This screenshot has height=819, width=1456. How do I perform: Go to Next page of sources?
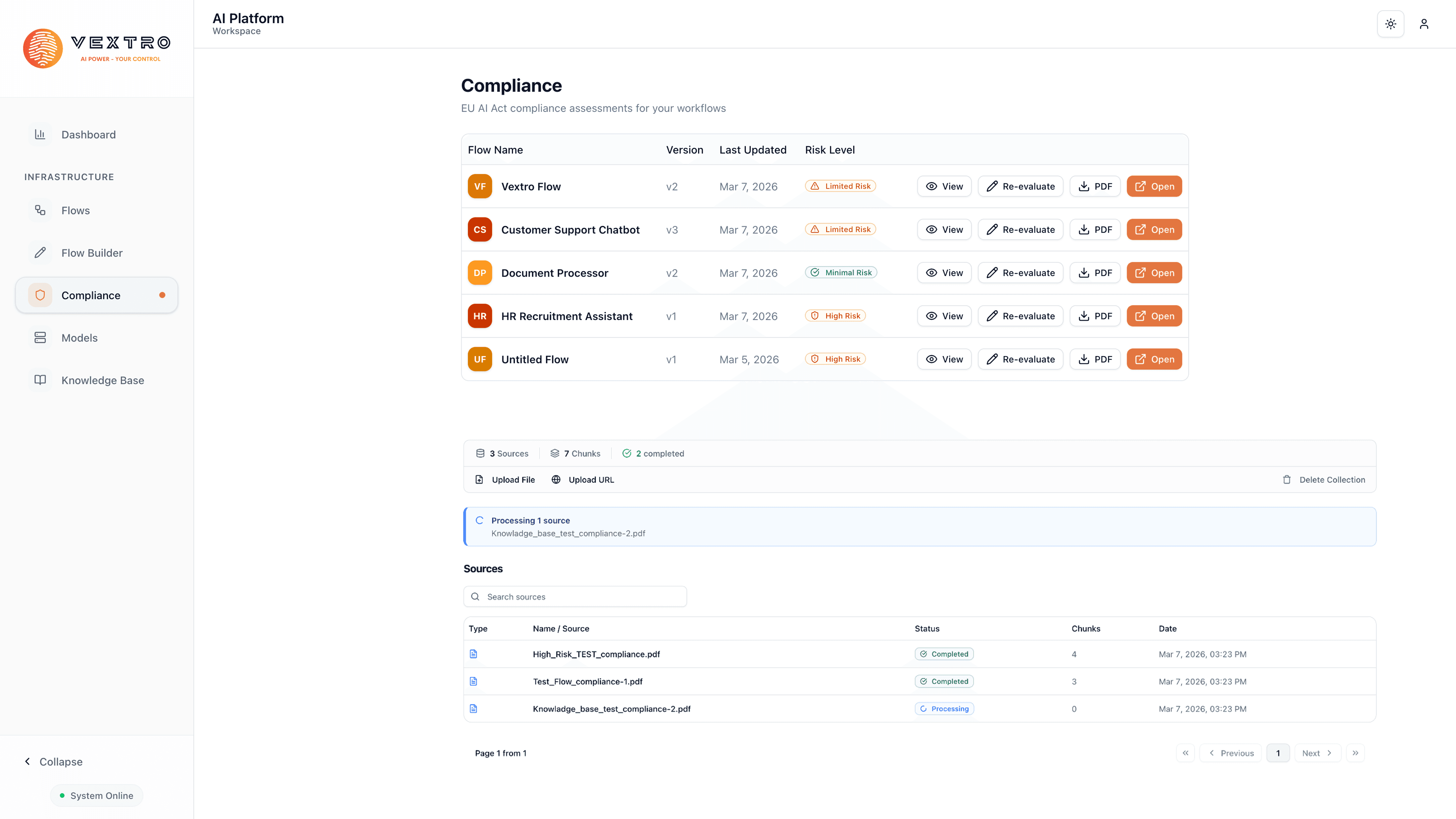click(x=1317, y=753)
